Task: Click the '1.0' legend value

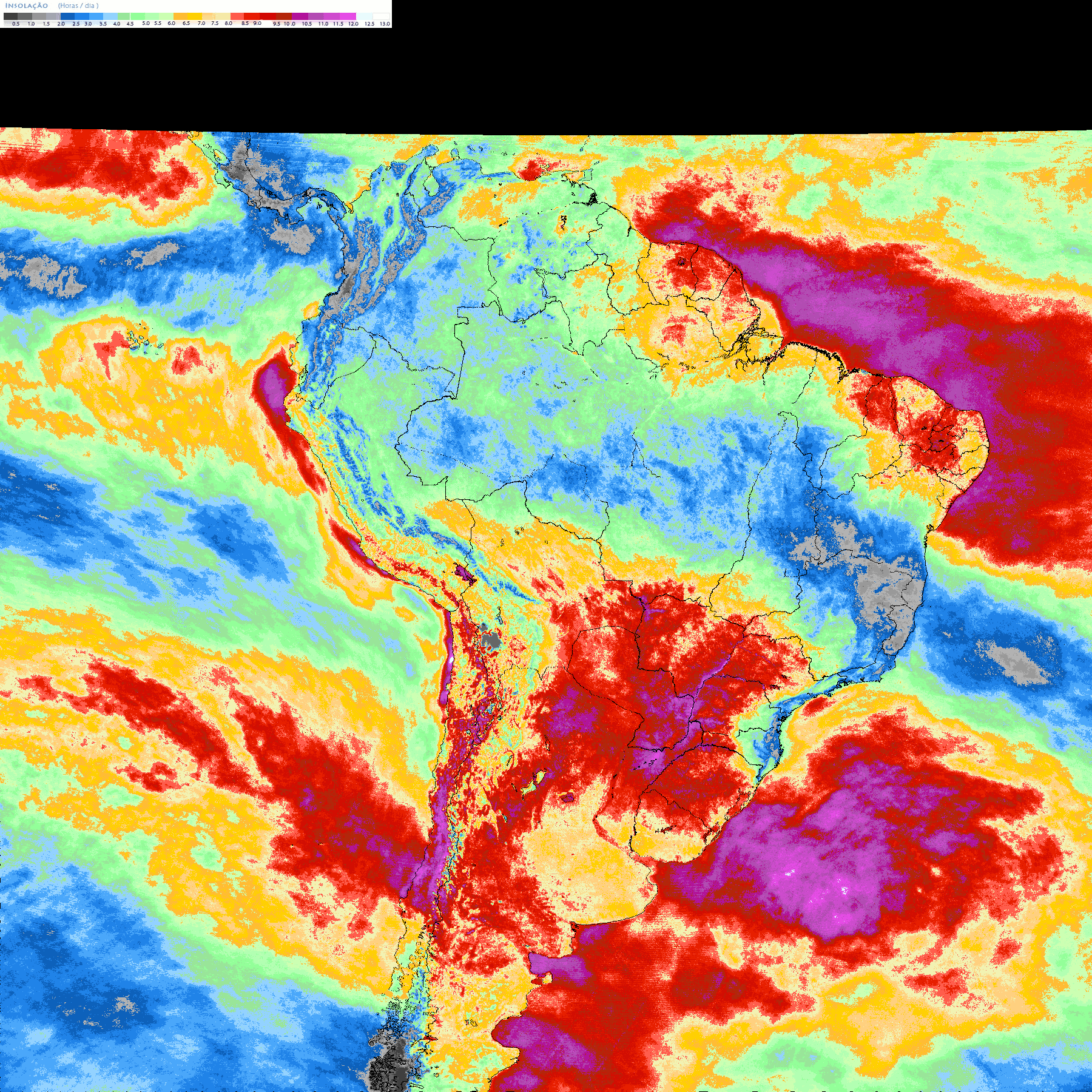Action: (31, 24)
